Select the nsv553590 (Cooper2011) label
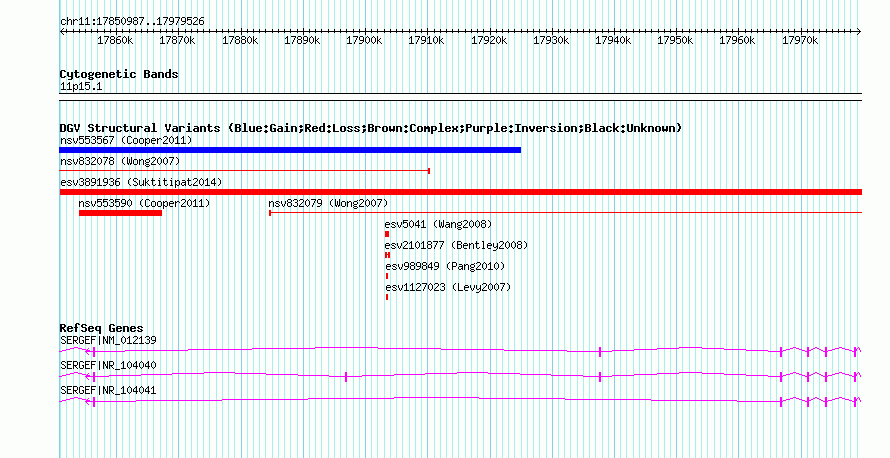This screenshot has height=458, width=890. tap(144, 203)
